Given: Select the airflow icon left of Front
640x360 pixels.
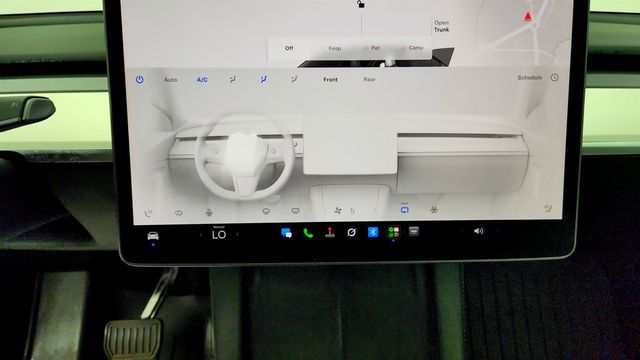Looking at the screenshot, I should 294,80.
